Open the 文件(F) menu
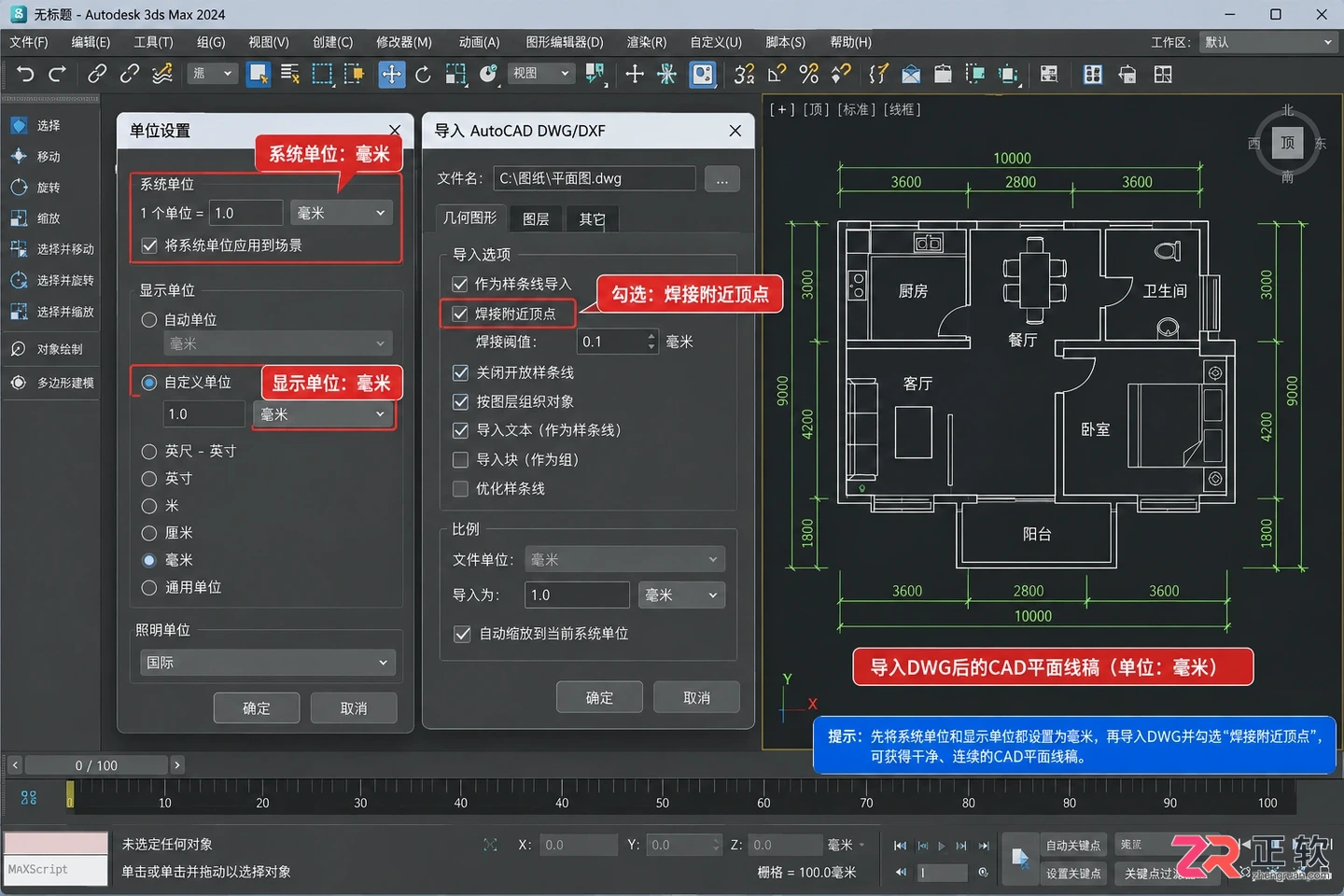 28,42
